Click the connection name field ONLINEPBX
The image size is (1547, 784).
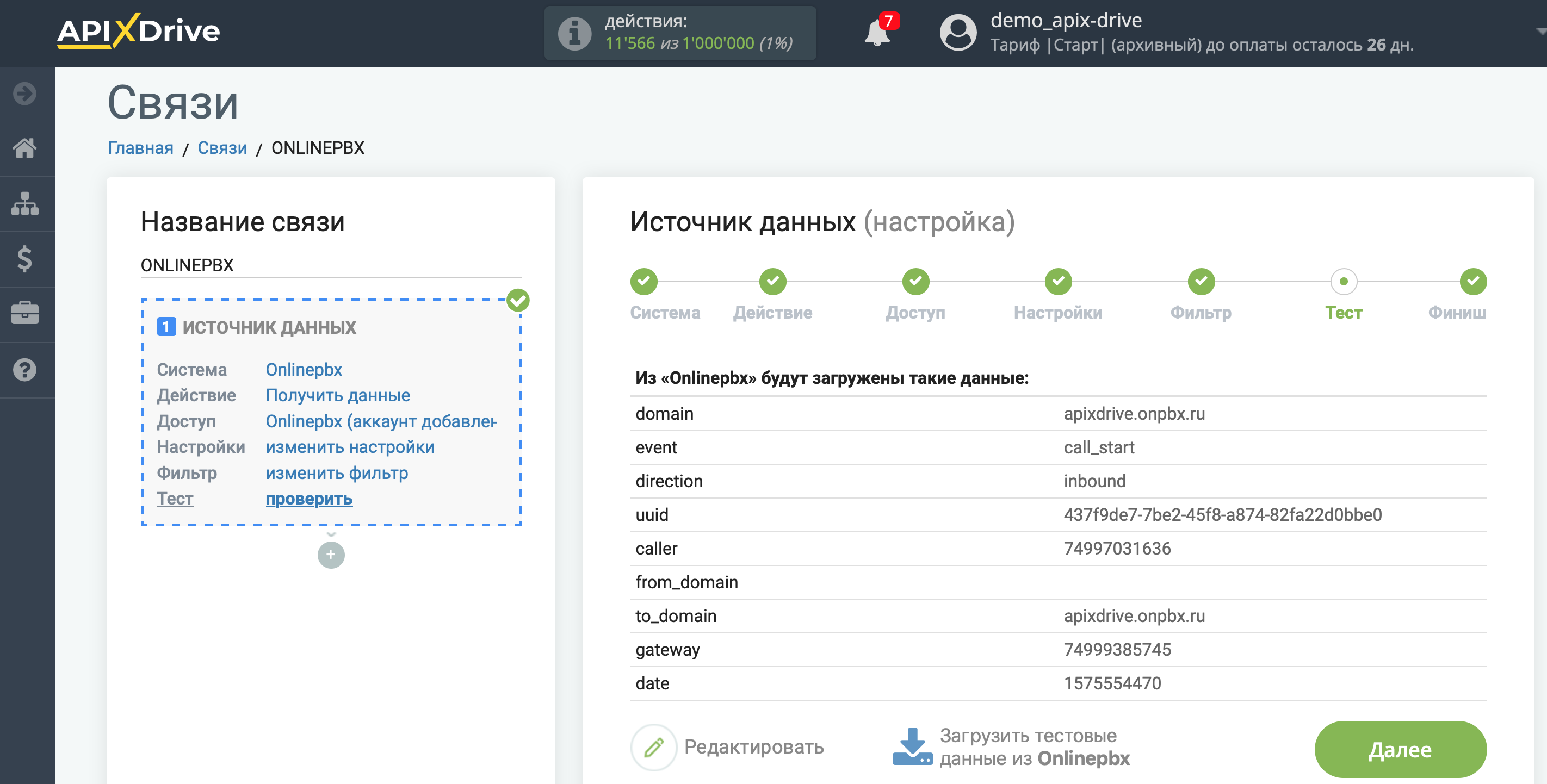[x=331, y=265]
